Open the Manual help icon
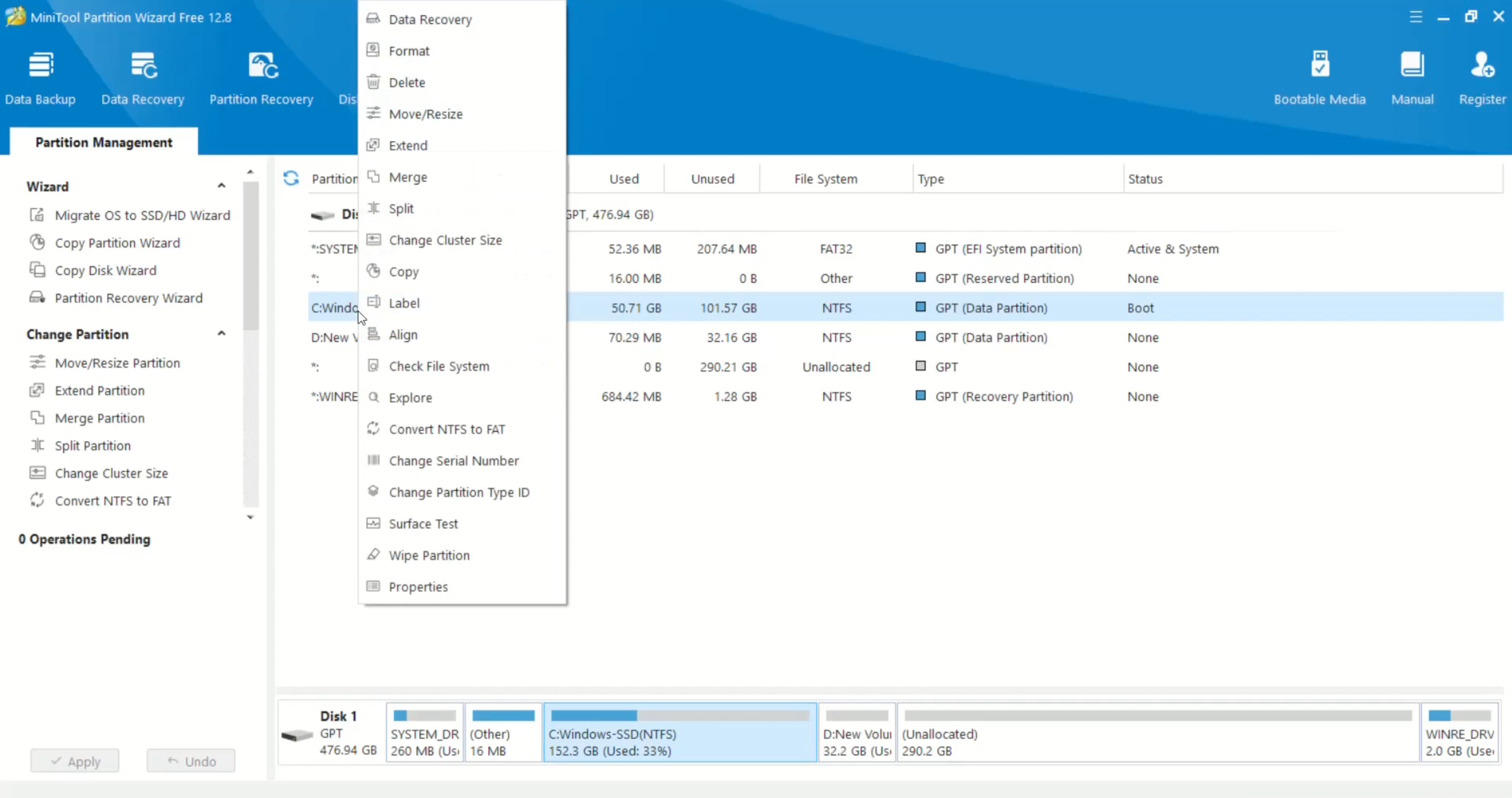 [x=1412, y=77]
